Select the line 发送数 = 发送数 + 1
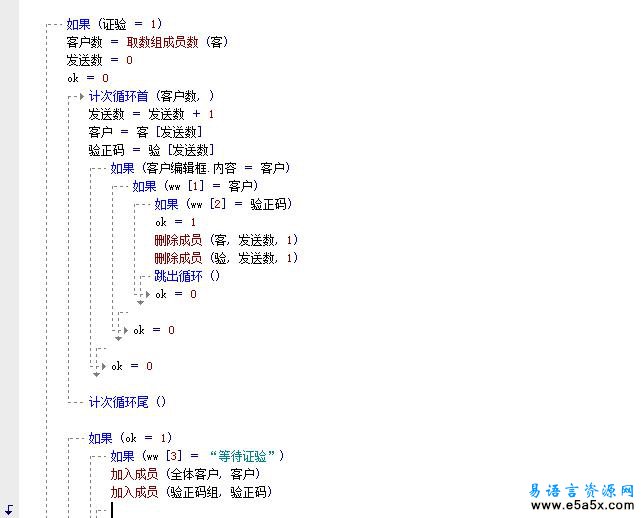643x518 pixels. tap(151, 114)
